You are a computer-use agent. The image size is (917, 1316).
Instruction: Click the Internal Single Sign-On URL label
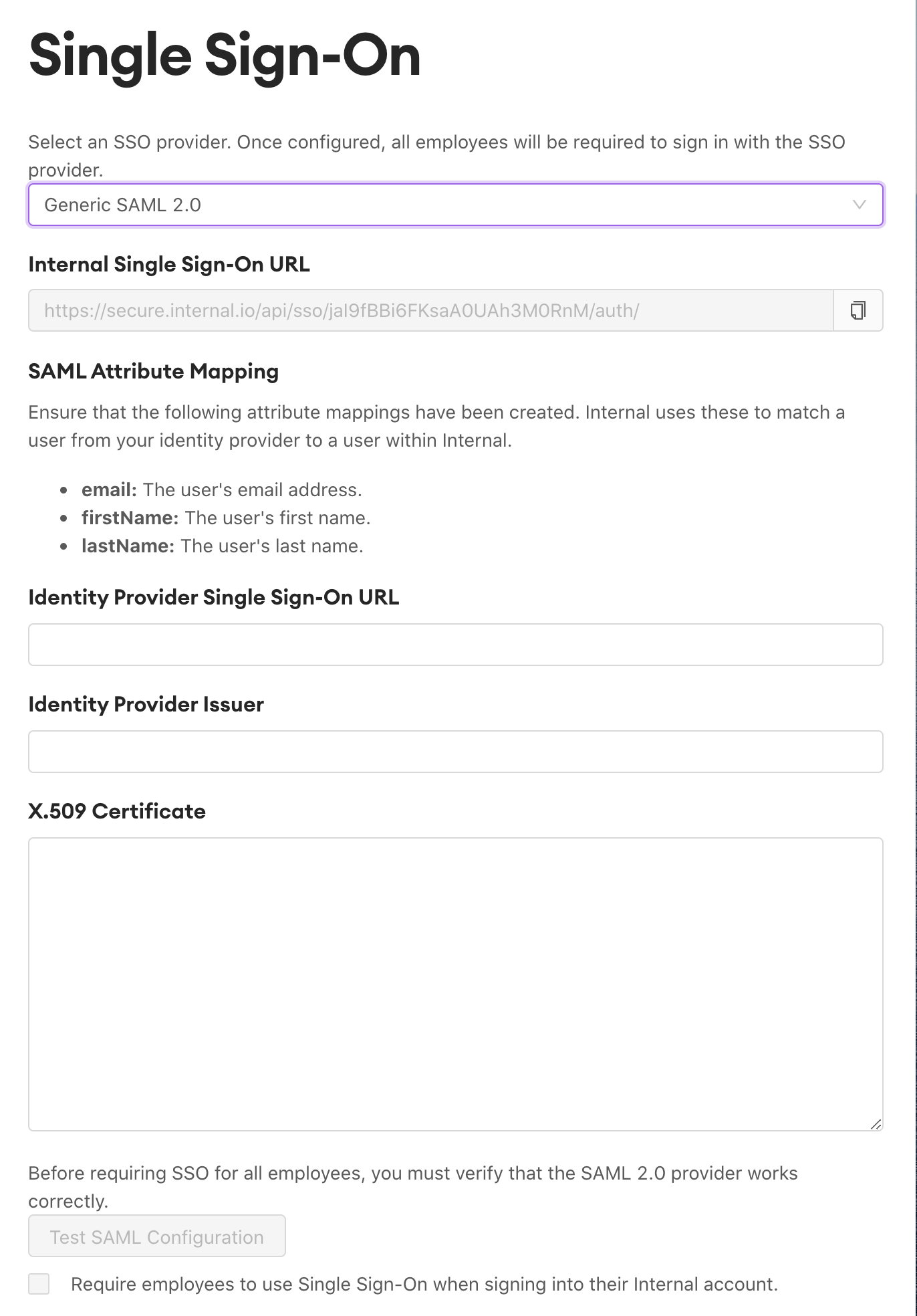point(169,264)
